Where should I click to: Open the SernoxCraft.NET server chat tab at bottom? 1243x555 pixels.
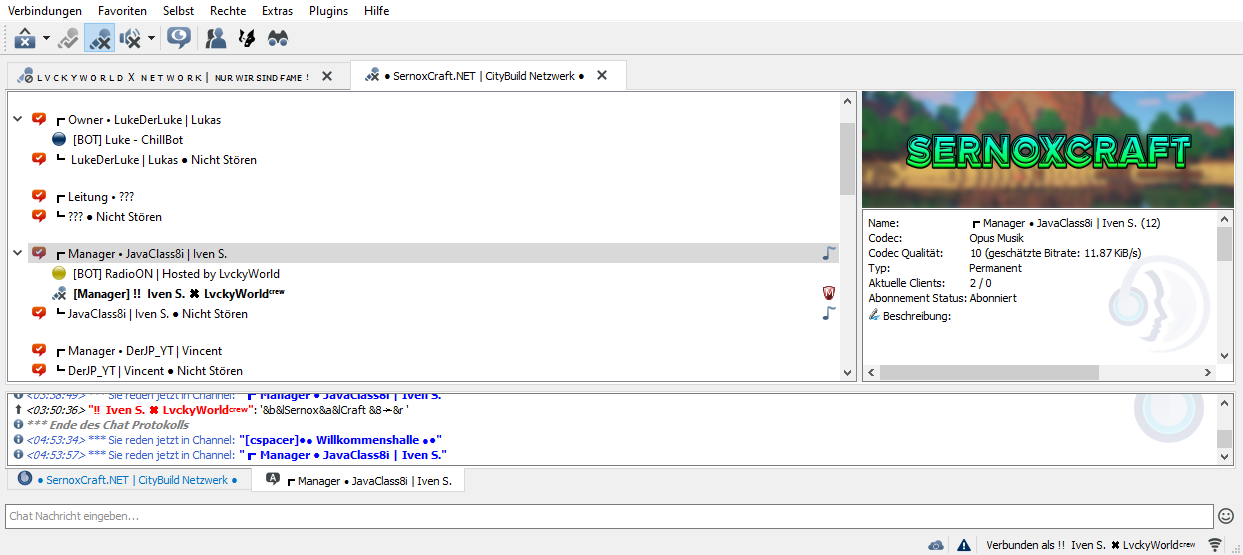pyautogui.click(x=128, y=480)
